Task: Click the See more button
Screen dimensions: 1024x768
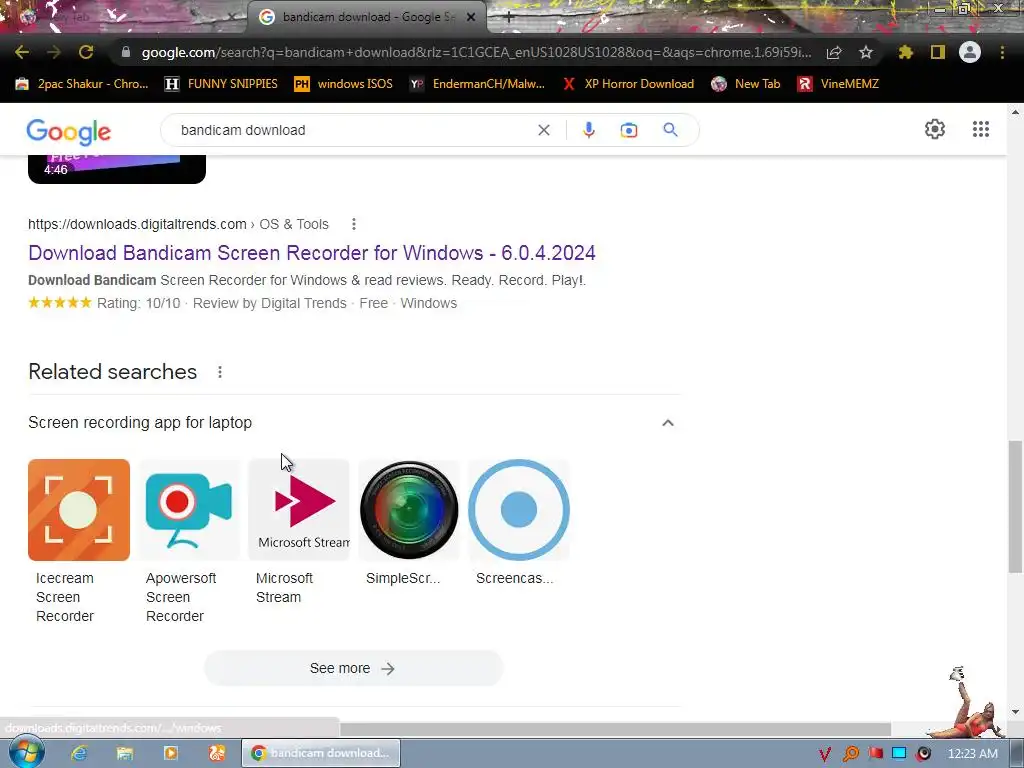Action: [353, 668]
